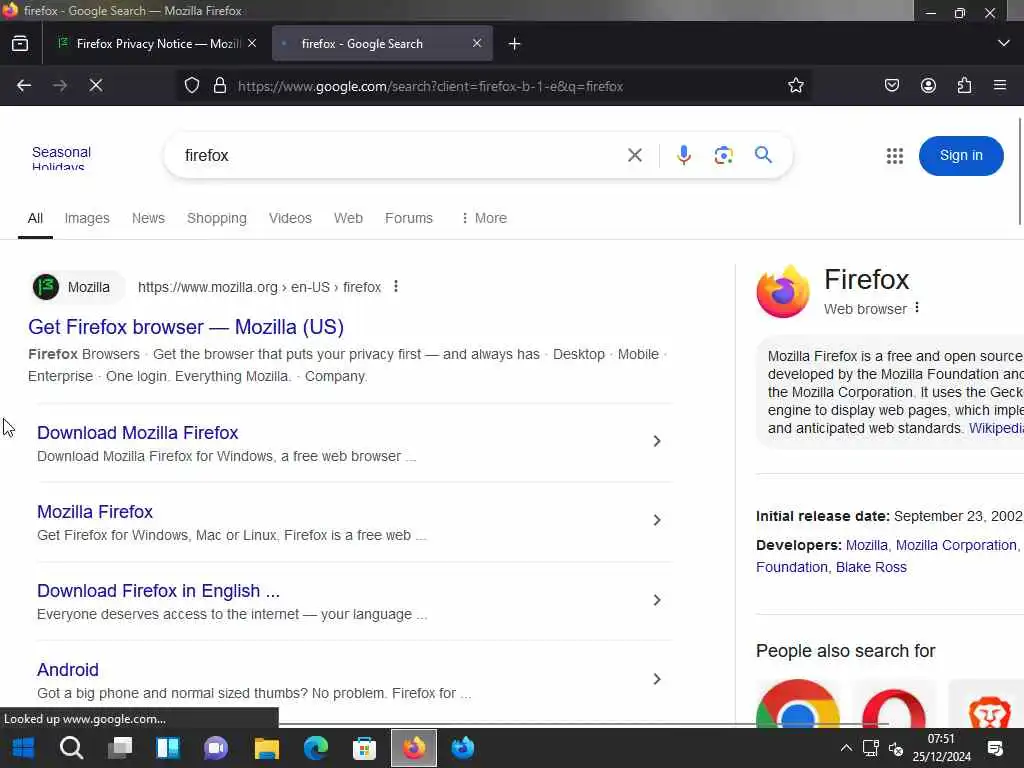Close the Firefox Privacy Notice tab
Screen dimensions: 1024x768
(252, 43)
